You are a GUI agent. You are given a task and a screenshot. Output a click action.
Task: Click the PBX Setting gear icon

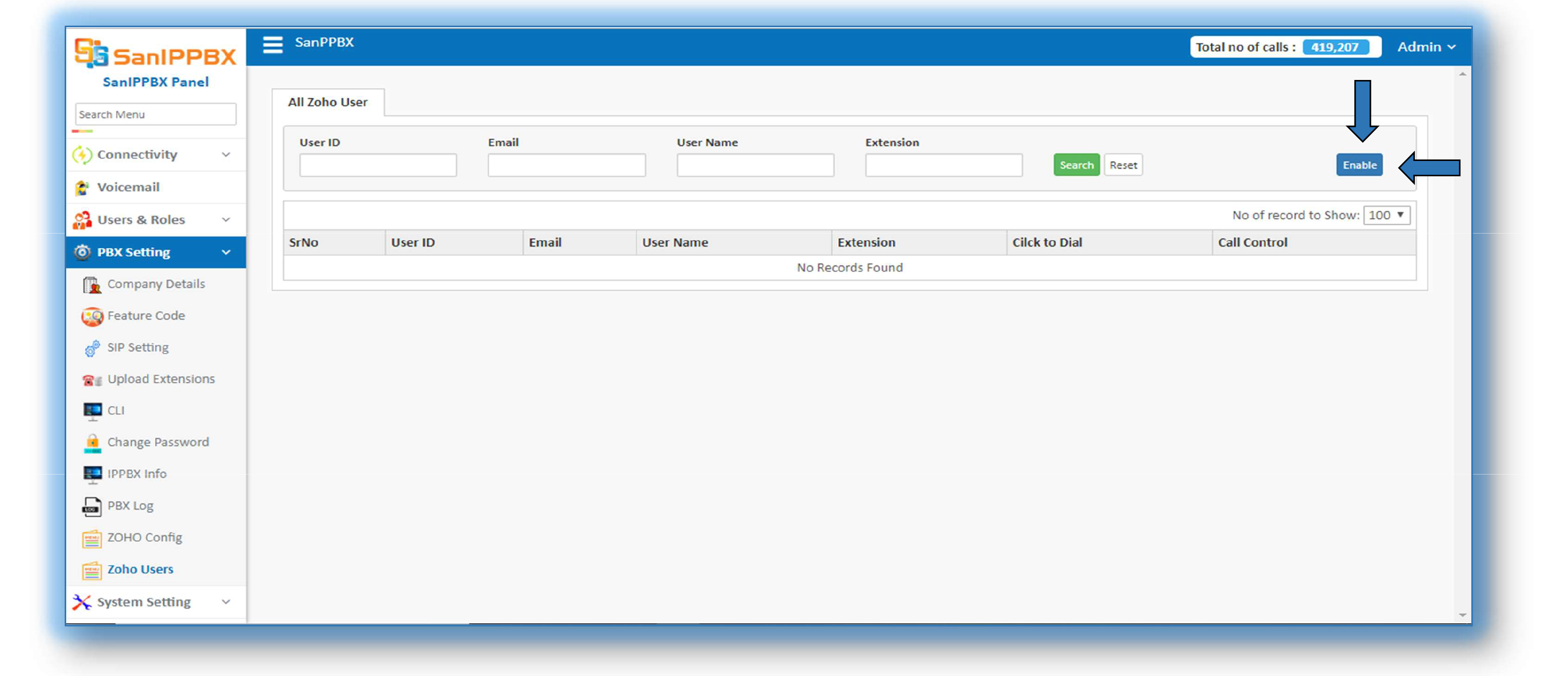(82, 252)
